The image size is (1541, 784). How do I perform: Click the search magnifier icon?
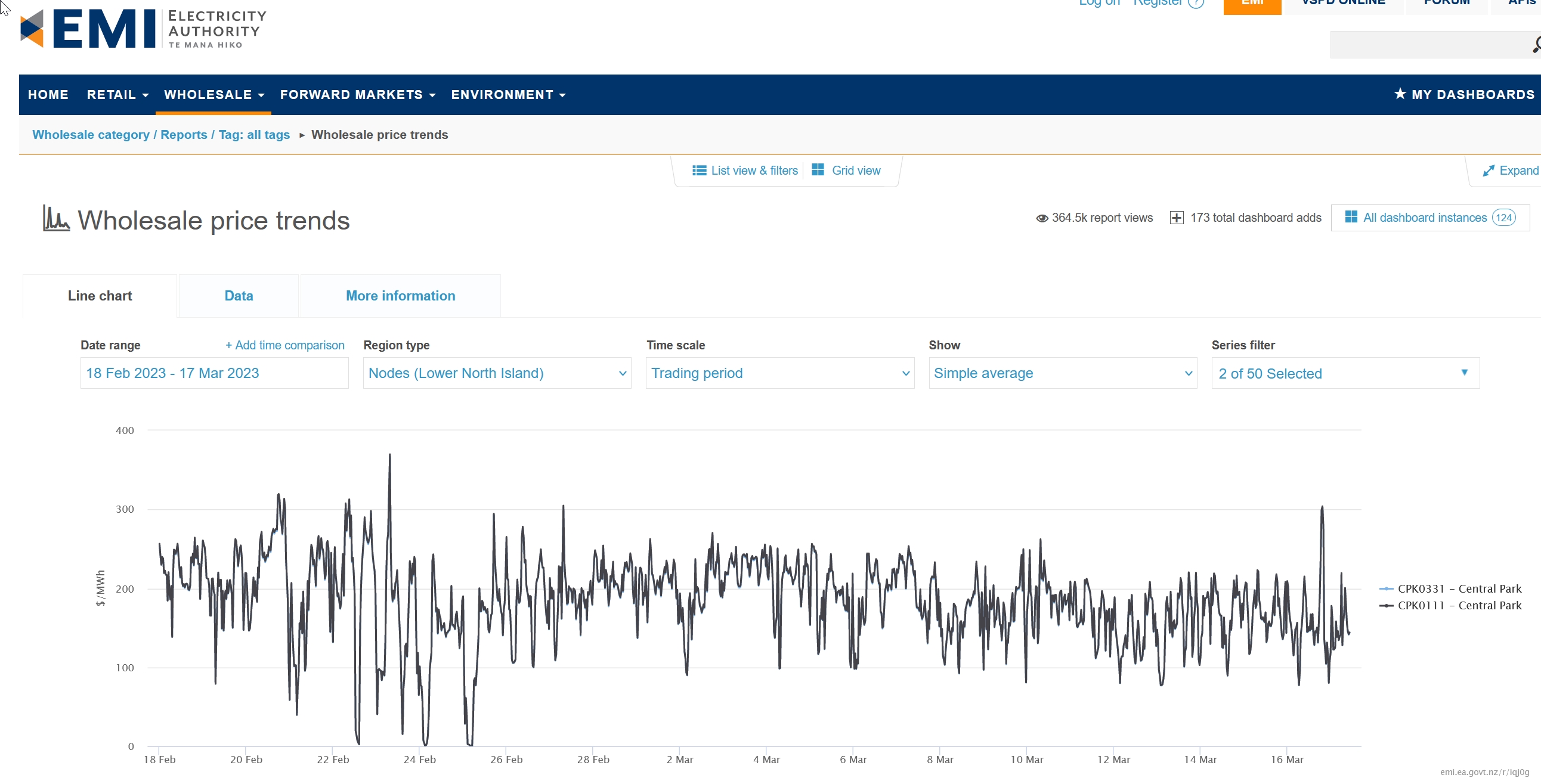coord(1536,45)
